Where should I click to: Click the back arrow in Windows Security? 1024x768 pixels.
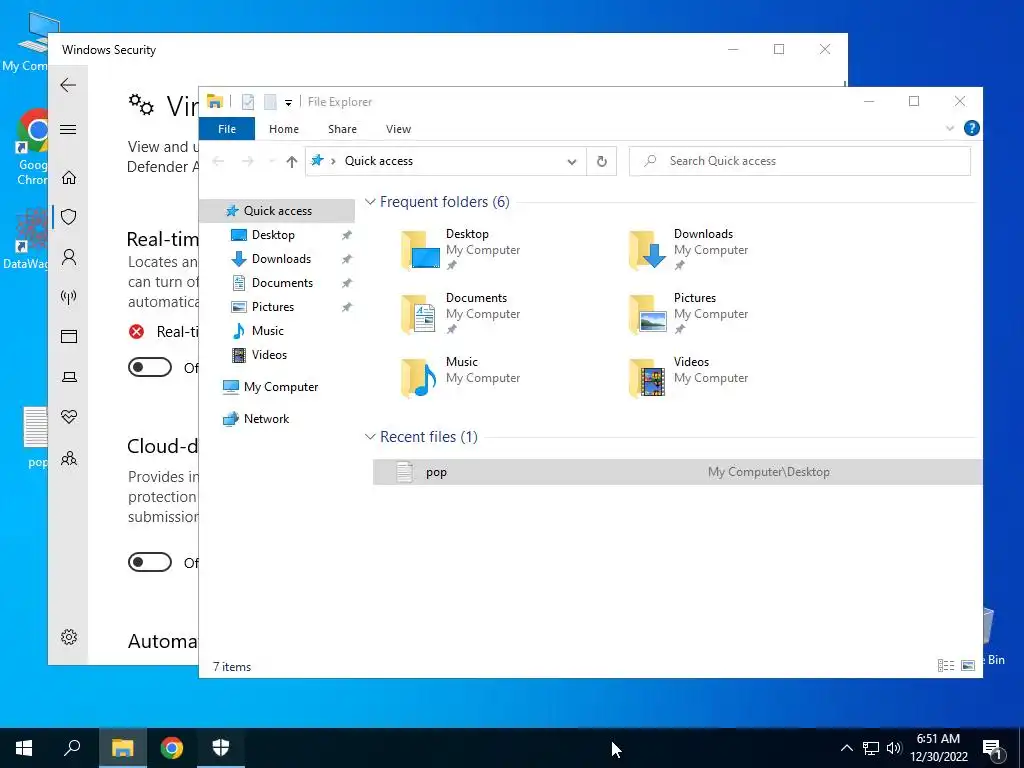(68, 85)
